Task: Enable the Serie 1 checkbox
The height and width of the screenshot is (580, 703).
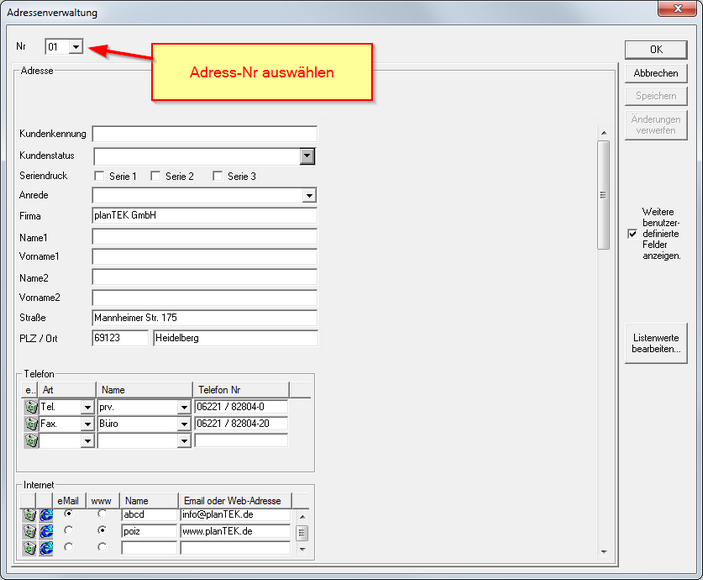Action: coord(99,176)
